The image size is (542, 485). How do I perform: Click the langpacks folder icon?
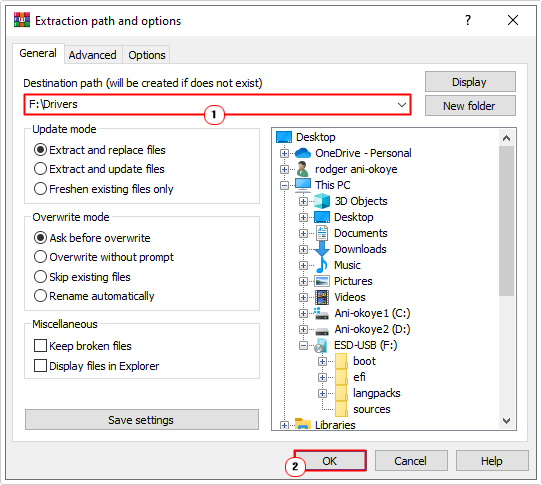pyautogui.click(x=341, y=393)
